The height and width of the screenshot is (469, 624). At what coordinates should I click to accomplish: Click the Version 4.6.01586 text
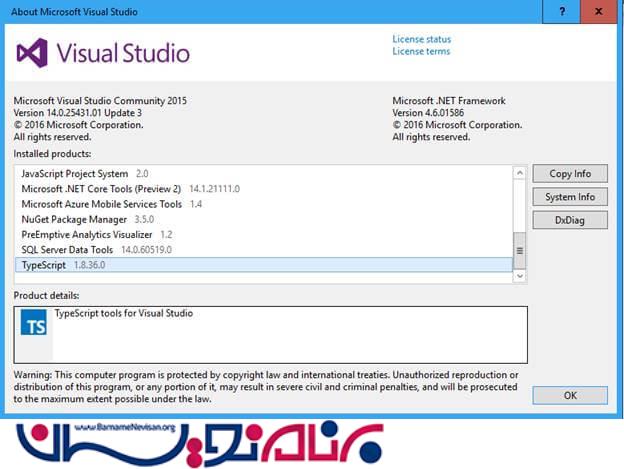pos(428,113)
